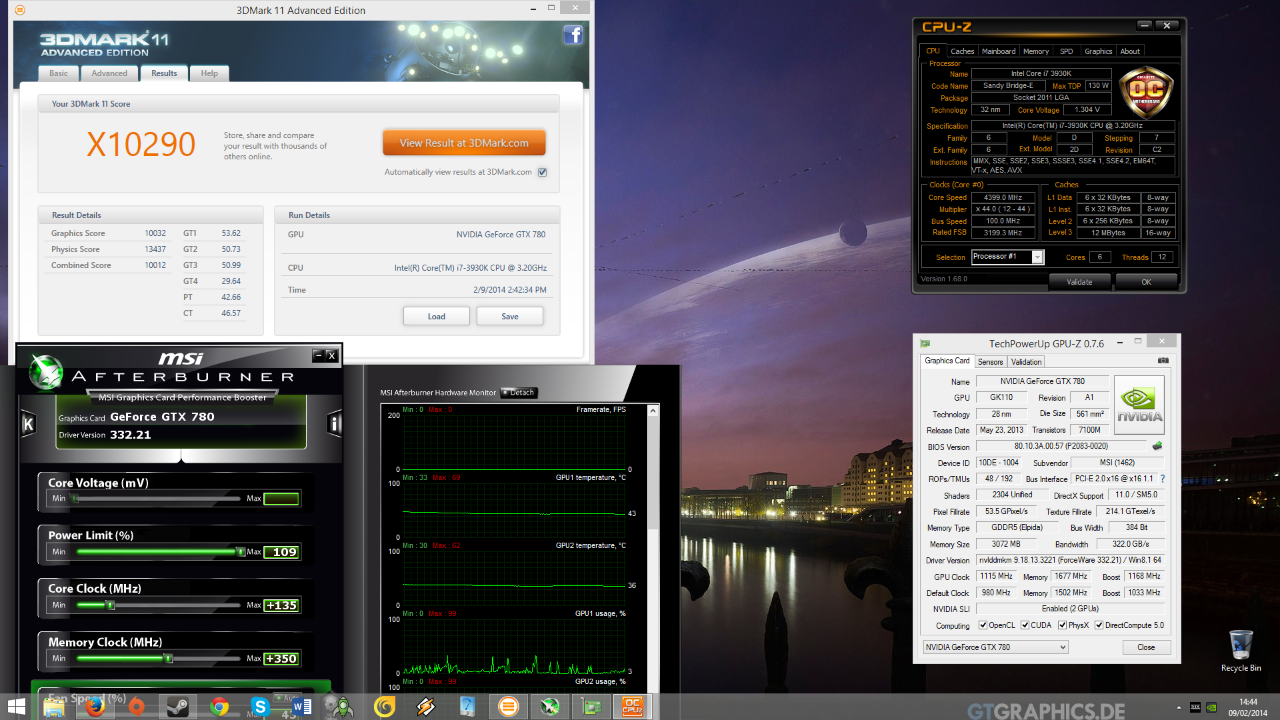Click Validate button in CPU-Z
Screen dimensions: 1280x720
click(x=1079, y=281)
